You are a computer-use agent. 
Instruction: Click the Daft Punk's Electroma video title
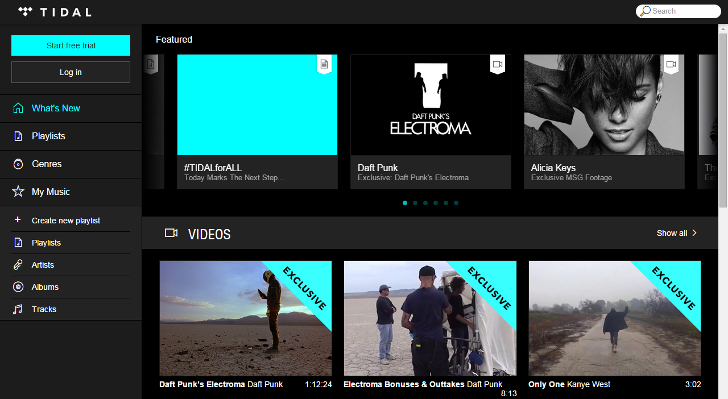point(202,384)
